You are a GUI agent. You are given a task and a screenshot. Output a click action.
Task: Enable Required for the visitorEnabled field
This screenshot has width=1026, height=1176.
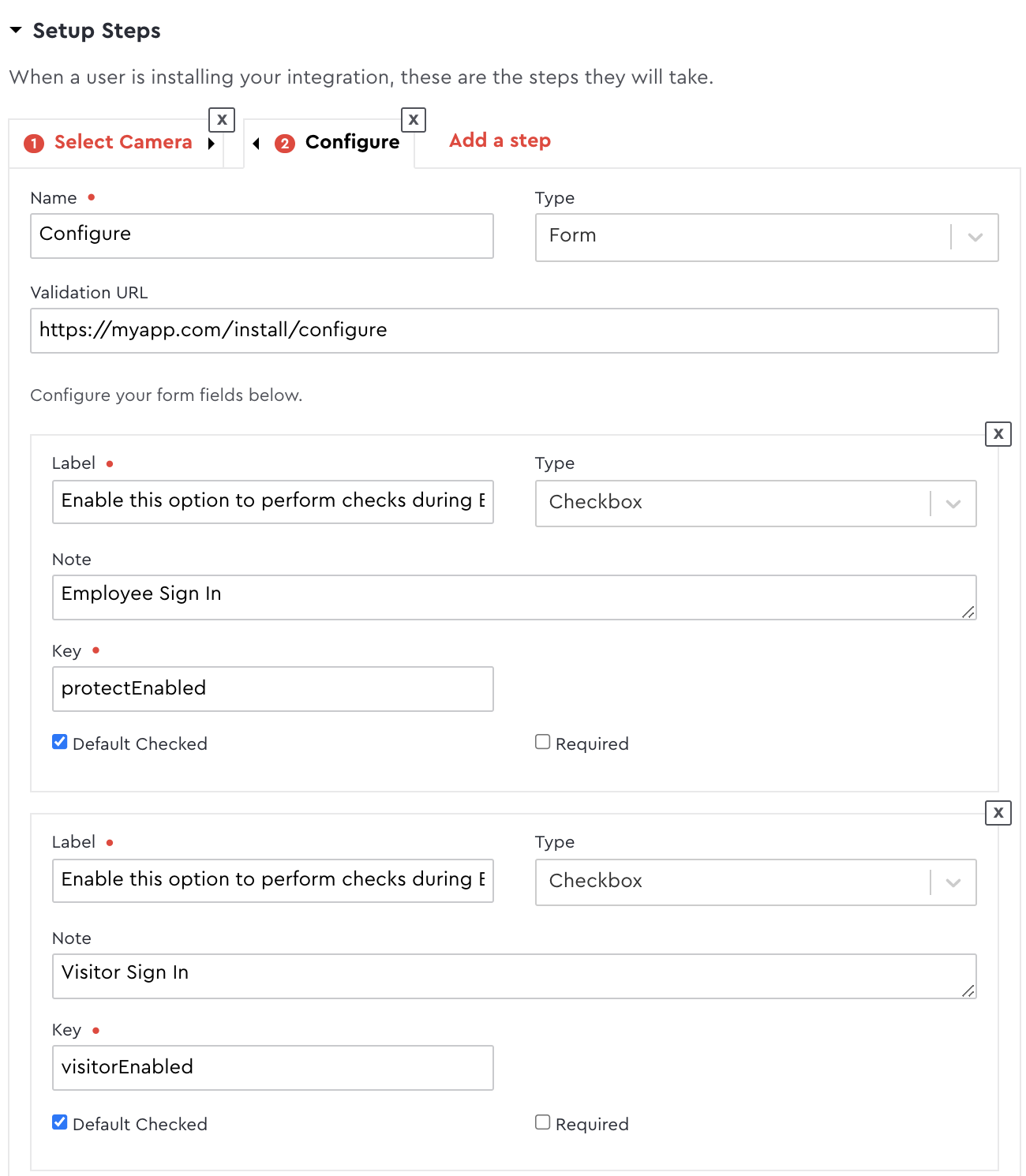(543, 1122)
